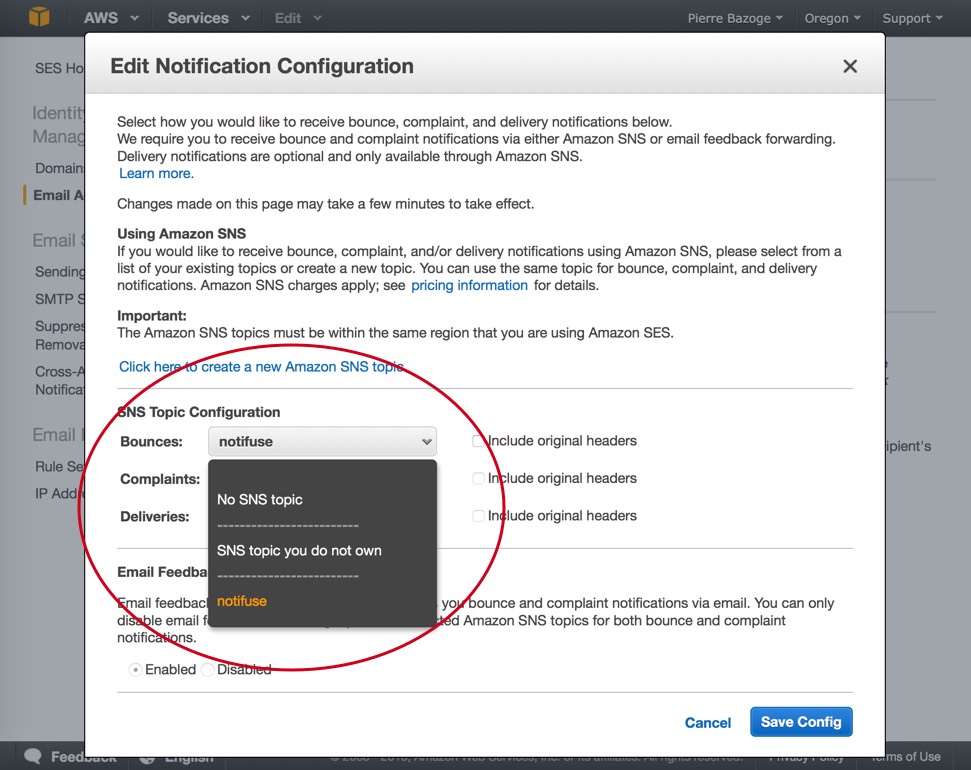Click the AWS cube logo icon

pos(39,17)
